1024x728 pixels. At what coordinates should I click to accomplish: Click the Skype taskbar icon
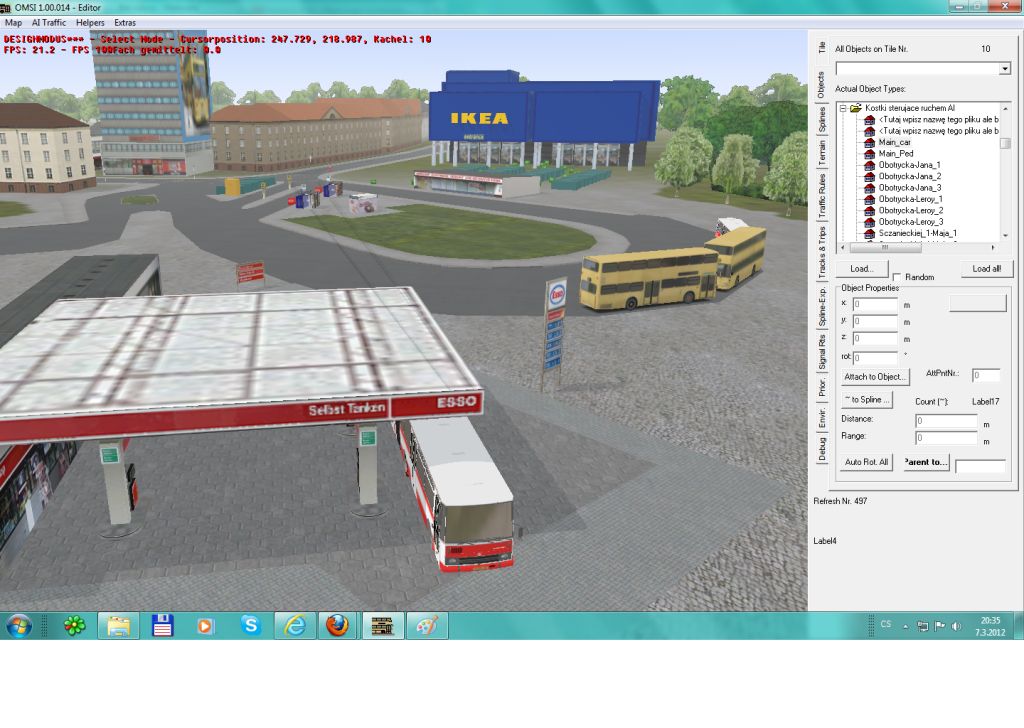click(250, 626)
